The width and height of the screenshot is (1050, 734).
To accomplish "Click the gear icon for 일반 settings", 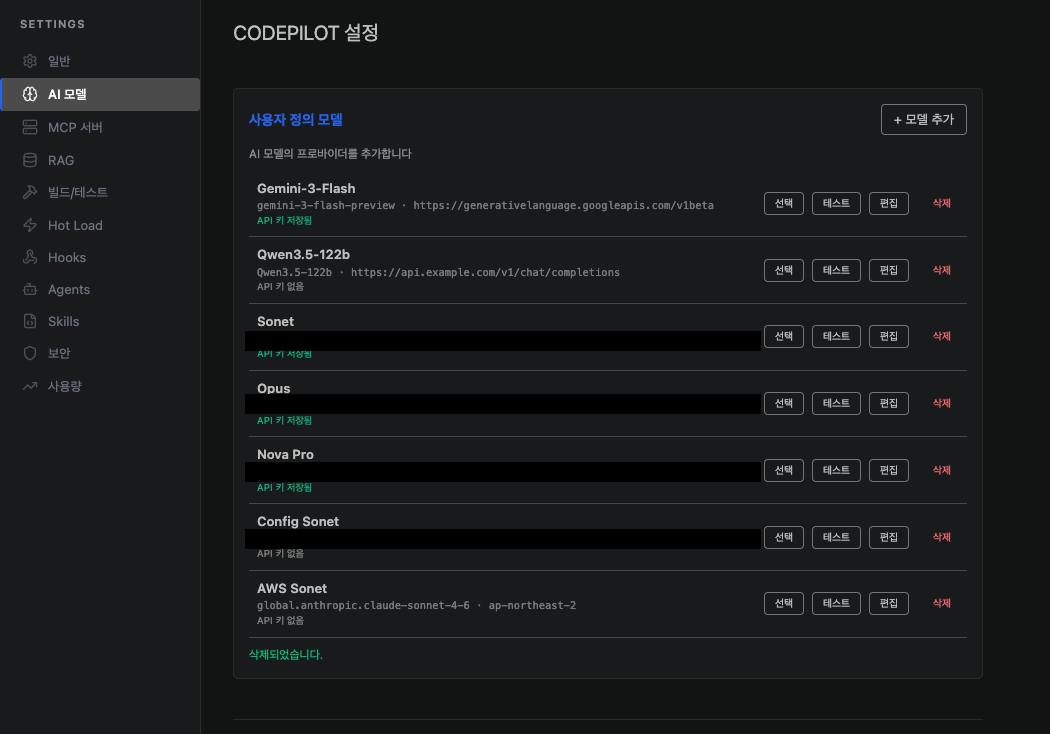I will [x=29, y=61].
